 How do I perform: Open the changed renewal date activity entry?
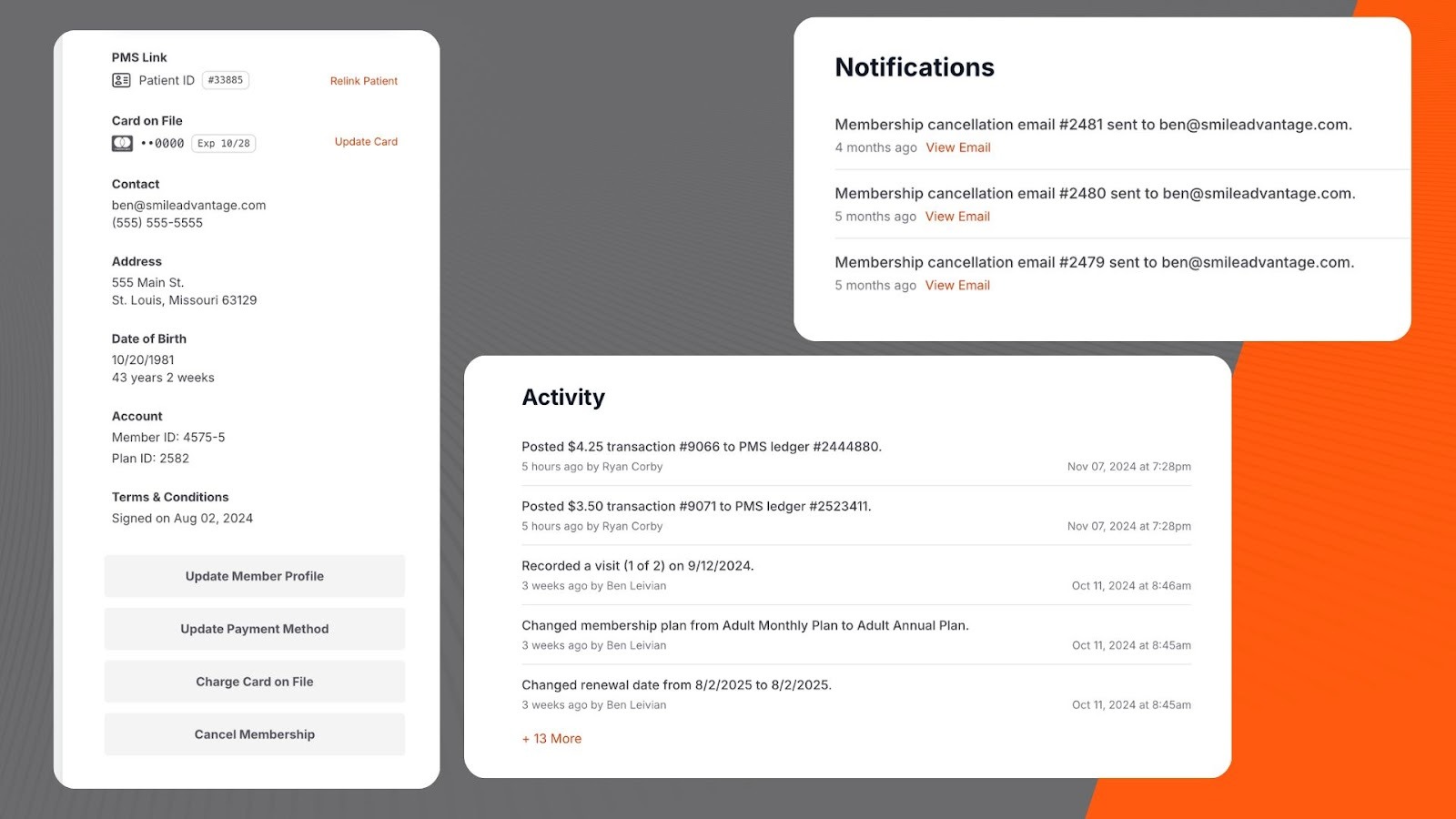coord(676,685)
